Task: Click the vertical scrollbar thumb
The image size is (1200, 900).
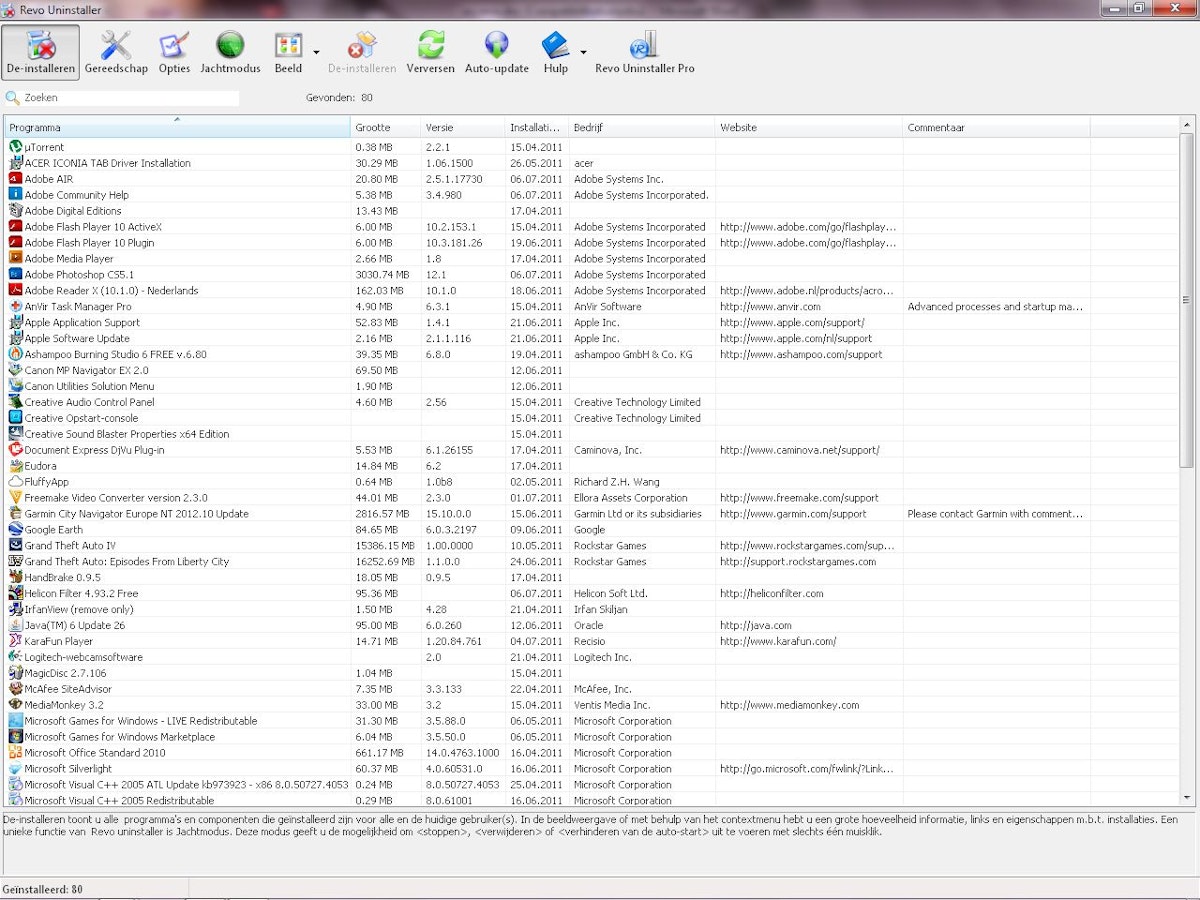Action: pos(1187,300)
